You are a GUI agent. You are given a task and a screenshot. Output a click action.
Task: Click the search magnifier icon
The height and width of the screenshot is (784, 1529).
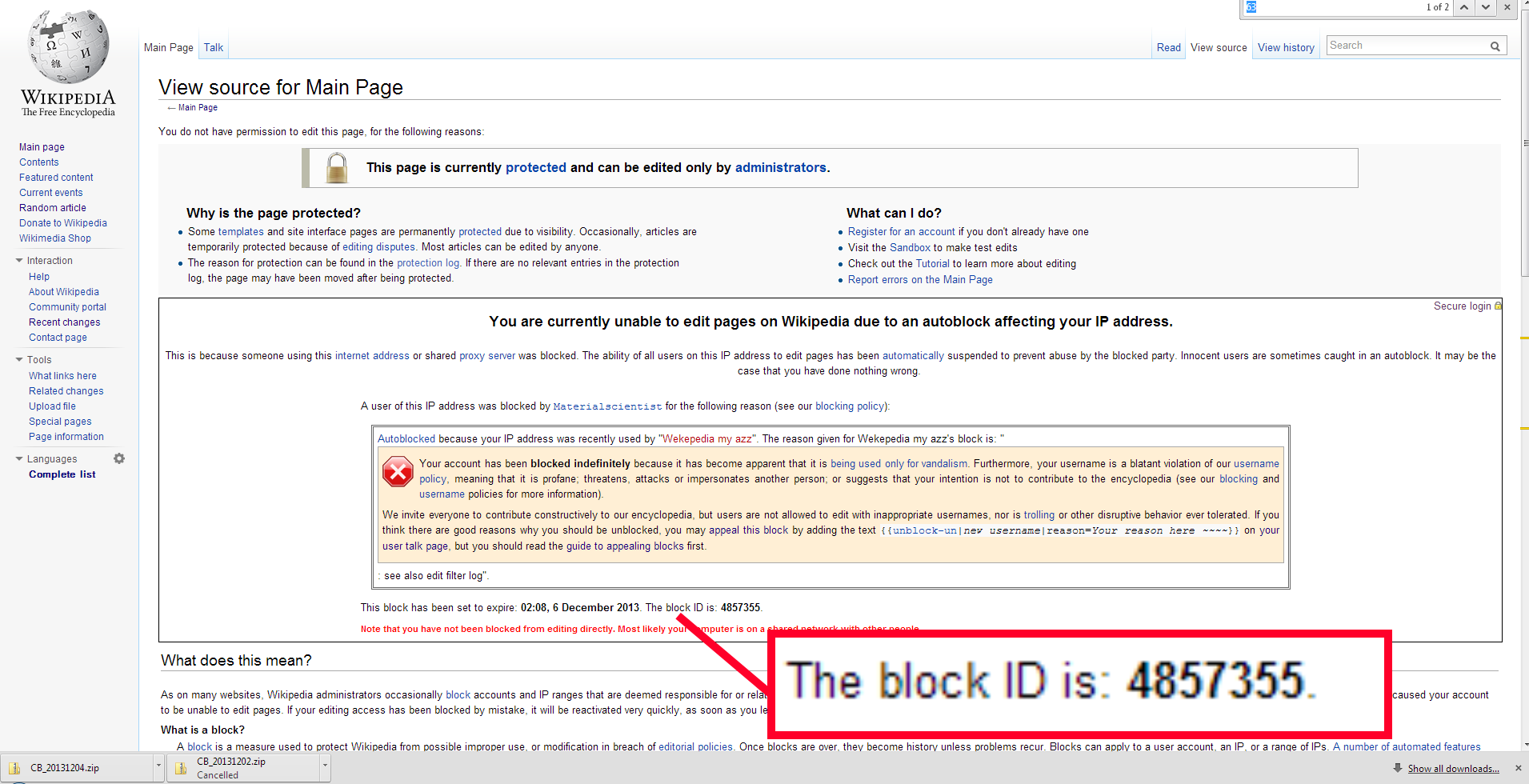click(1495, 46)
